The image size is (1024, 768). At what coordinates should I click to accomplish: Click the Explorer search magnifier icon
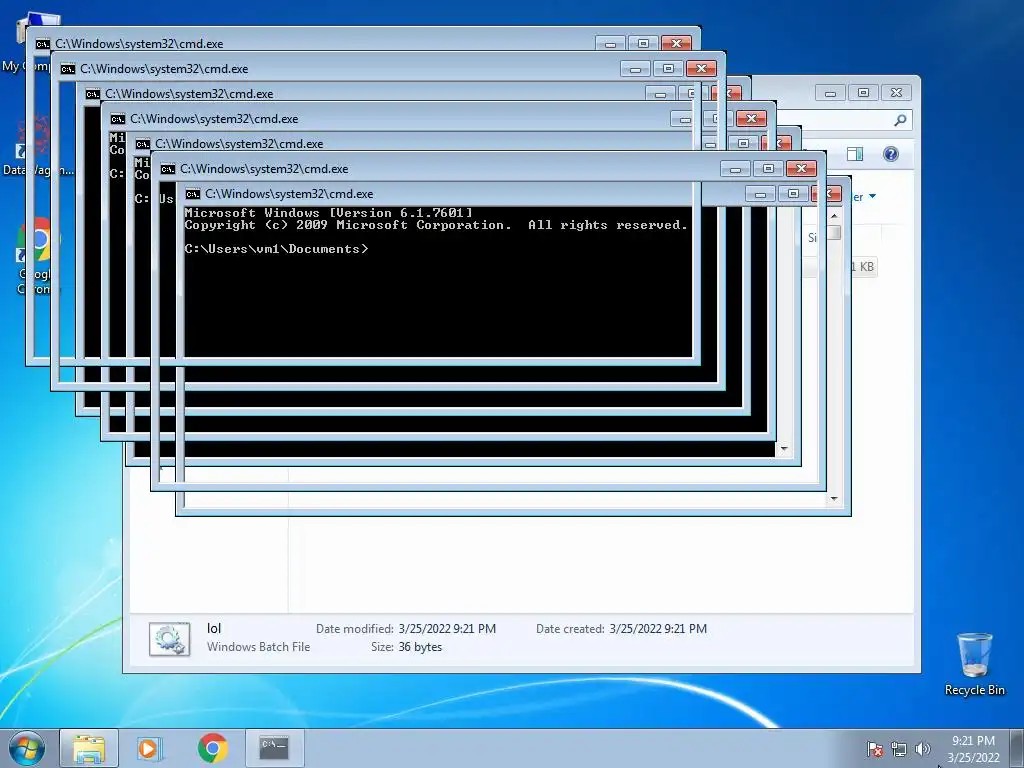[900, 120]
